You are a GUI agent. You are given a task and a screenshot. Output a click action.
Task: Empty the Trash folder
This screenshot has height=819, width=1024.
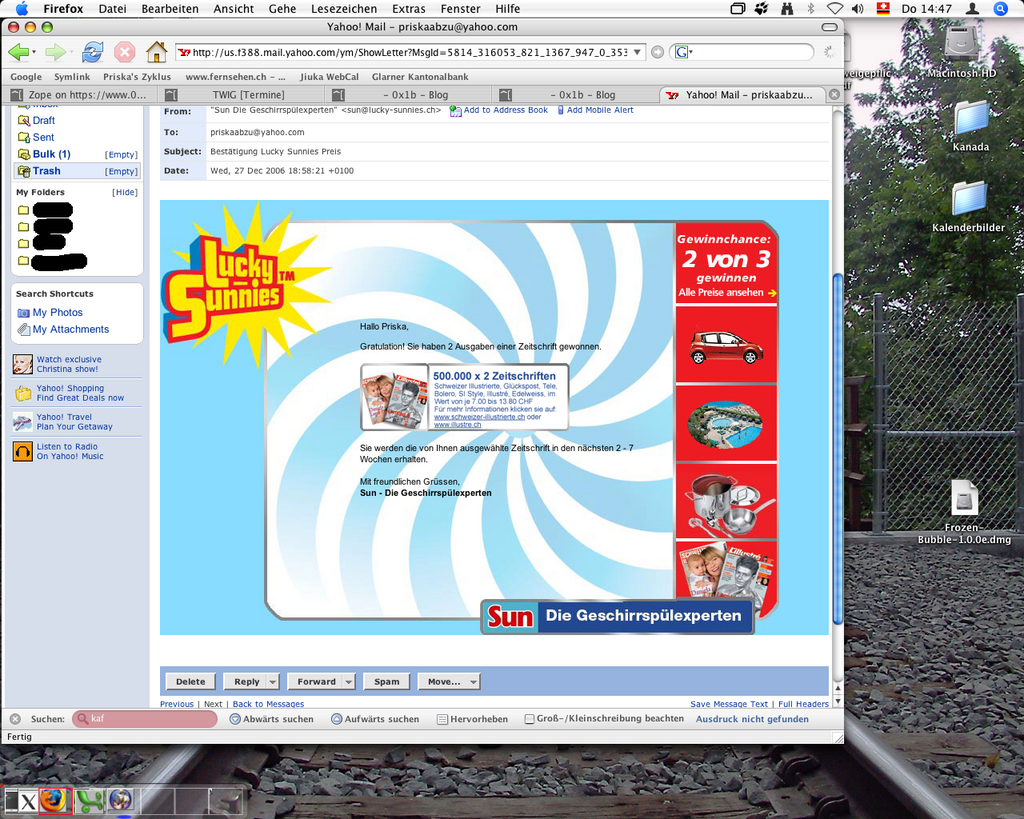pos(121,171)
